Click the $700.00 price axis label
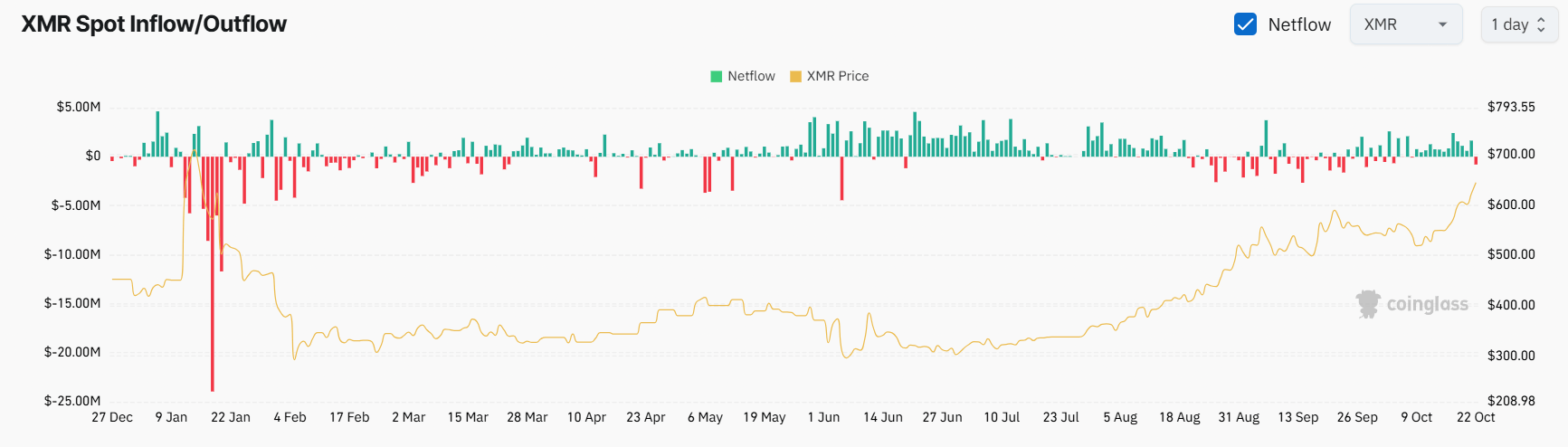Viewport: 1568px width, 447px height. point(1511,154)
